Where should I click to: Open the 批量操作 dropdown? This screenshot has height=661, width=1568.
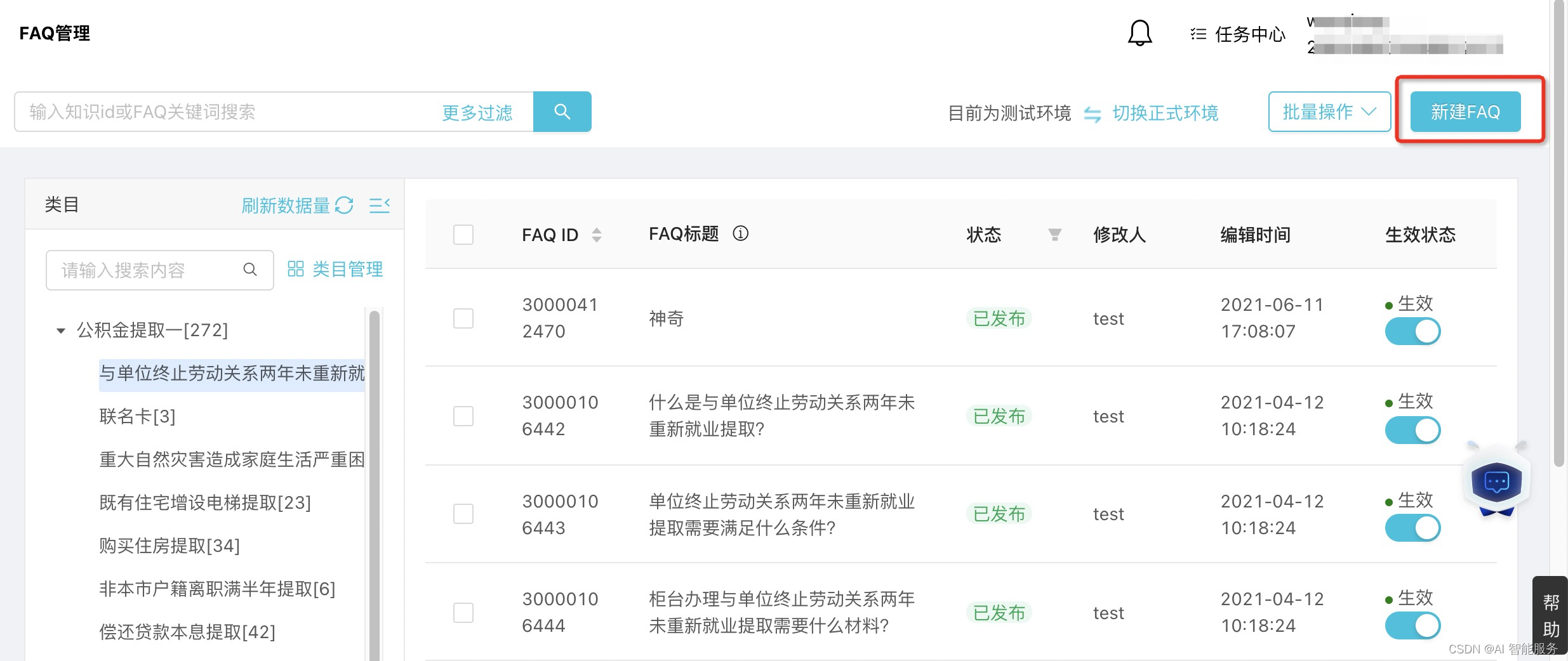tap(1329, 112)
